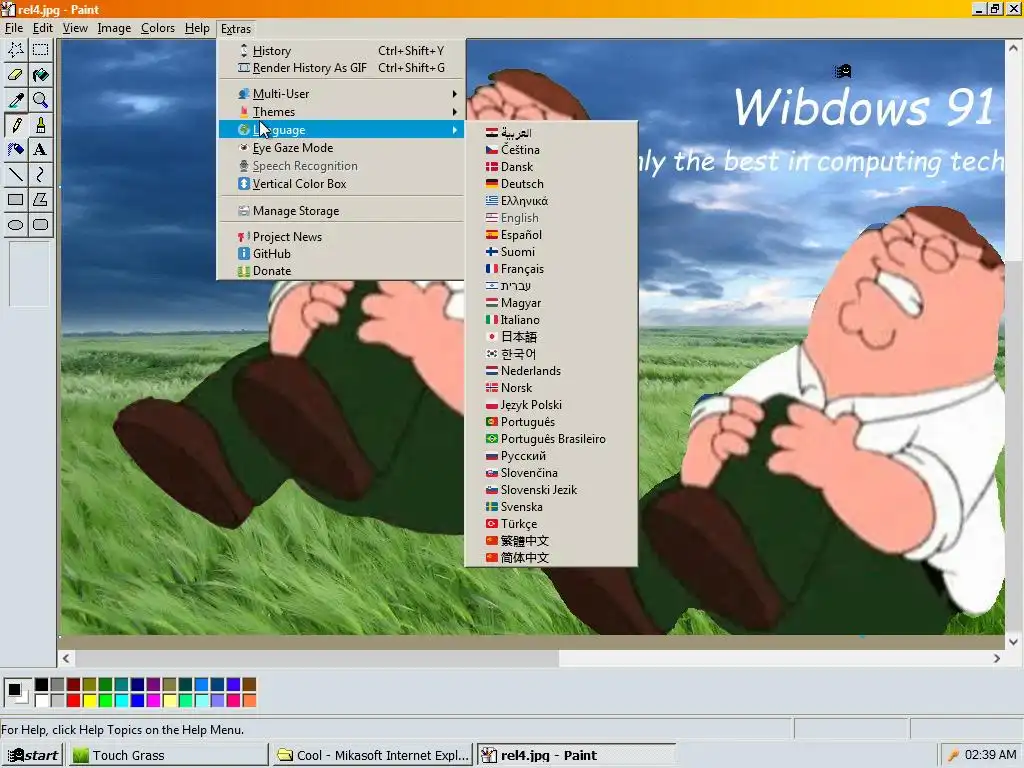Select the Text tool
Image resolution: width=1024 pixels, height=768 pixels.
pyautogui.click(x=40, y=150)
